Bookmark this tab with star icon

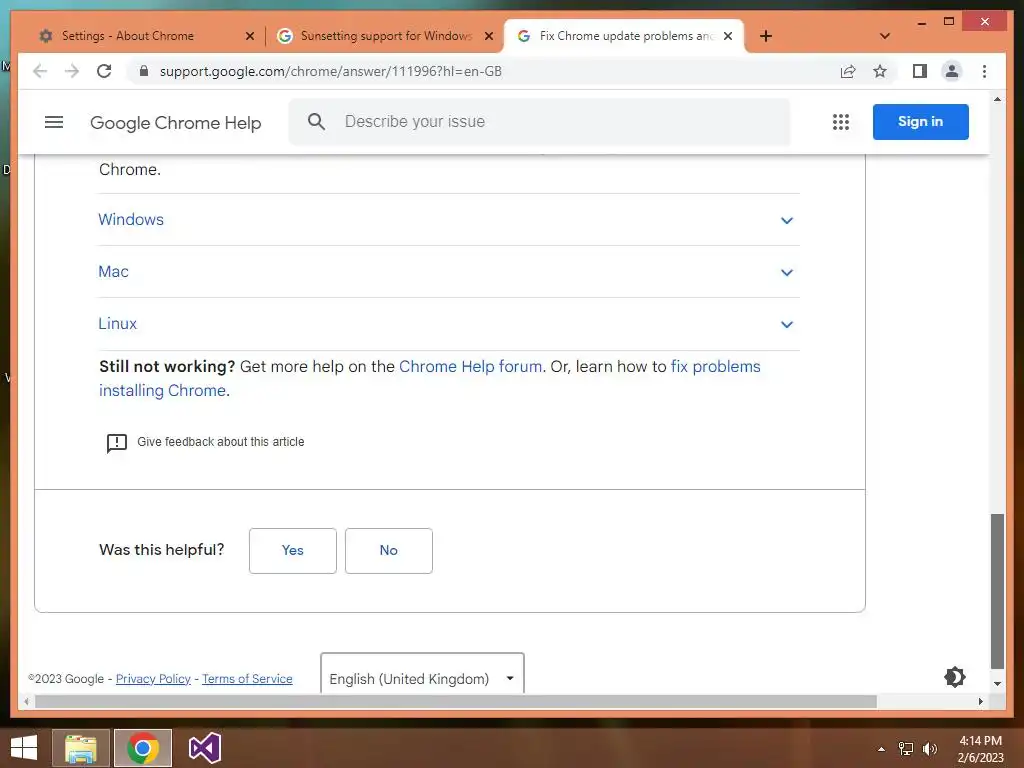pos(880,71)
